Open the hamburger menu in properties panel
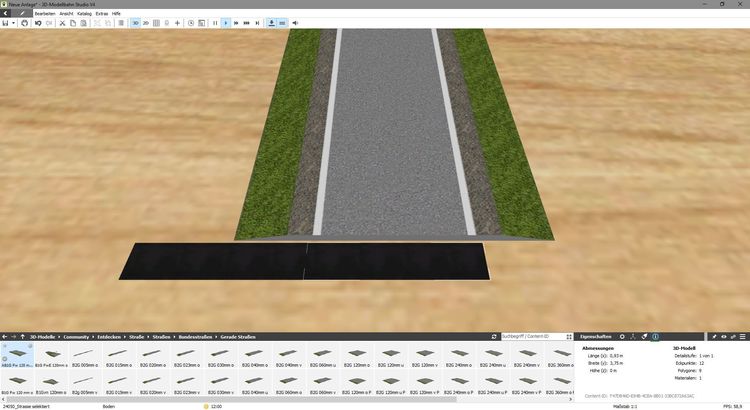 pos(742,337)
